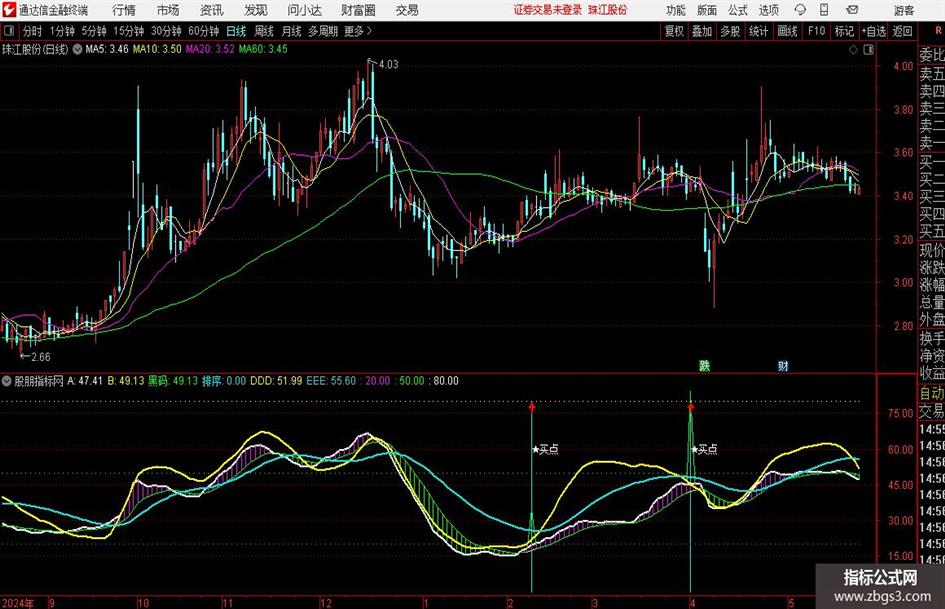This screenshot has height=609, width=945.
Task: Expand the 股朋指标网 indicator dropdown
Action: 7,381
